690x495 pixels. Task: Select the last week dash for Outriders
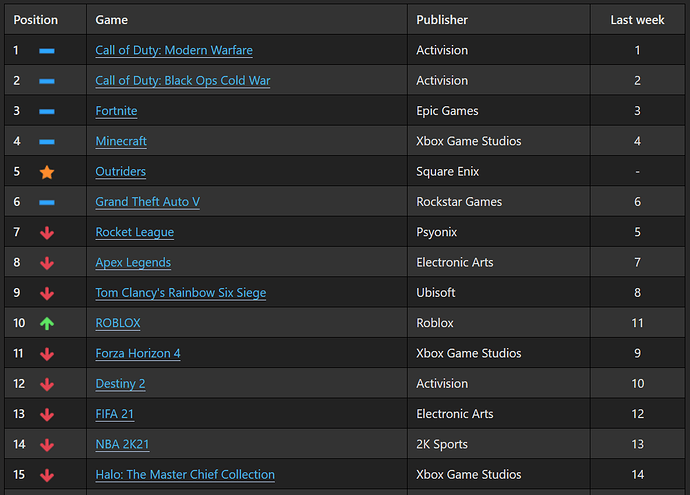(637, 172)
